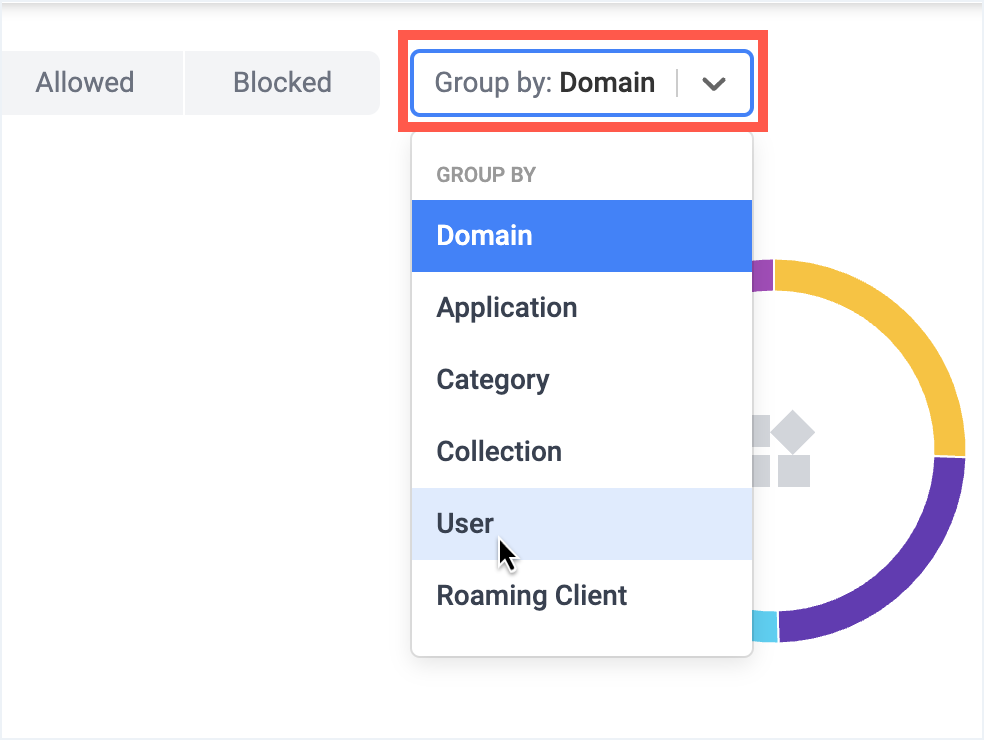984x740 pixels.
Task: Pick the Collection option
Action: (x=582, y=452)
